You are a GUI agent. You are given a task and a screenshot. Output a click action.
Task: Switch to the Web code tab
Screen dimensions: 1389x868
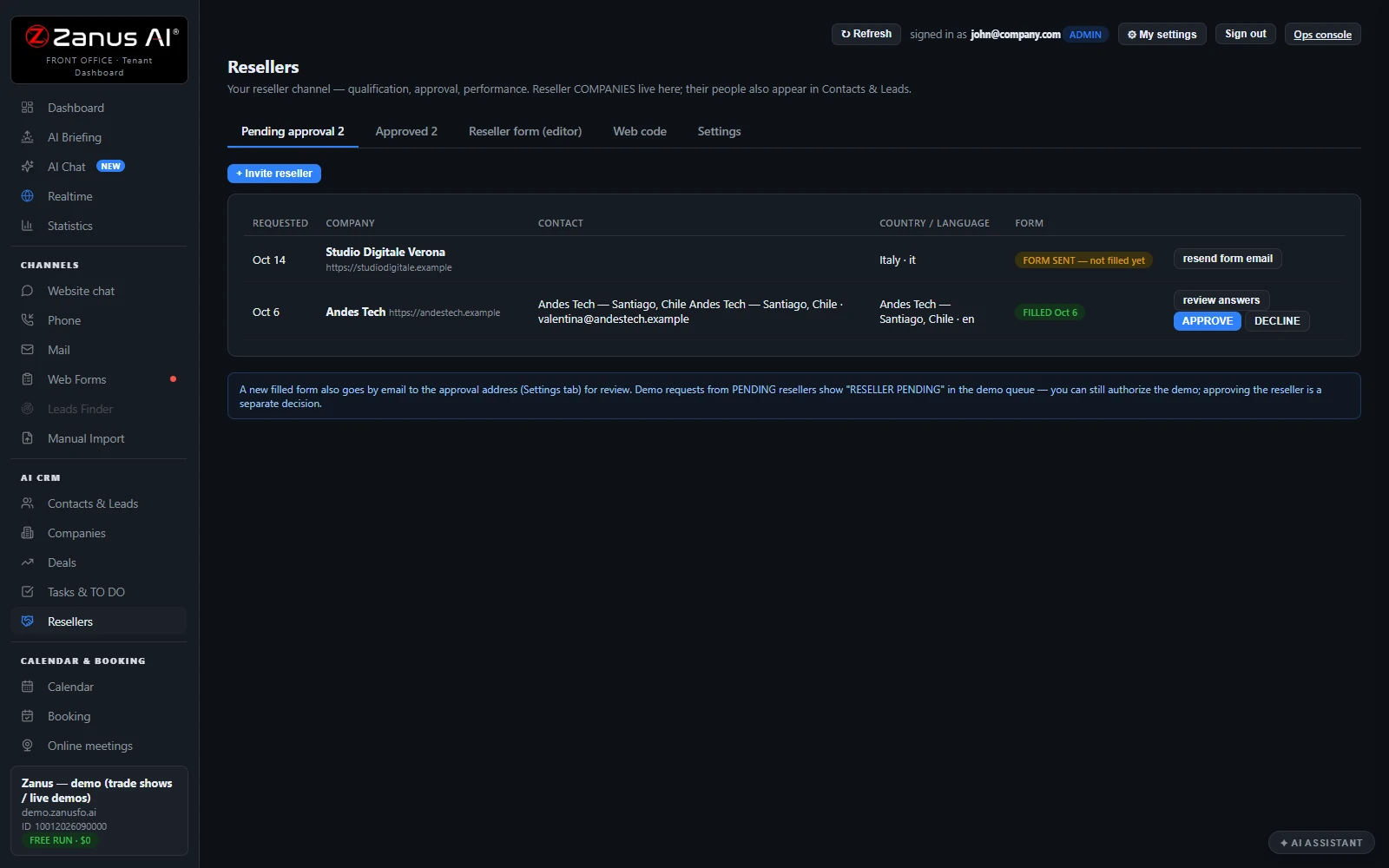pos(640,132)
